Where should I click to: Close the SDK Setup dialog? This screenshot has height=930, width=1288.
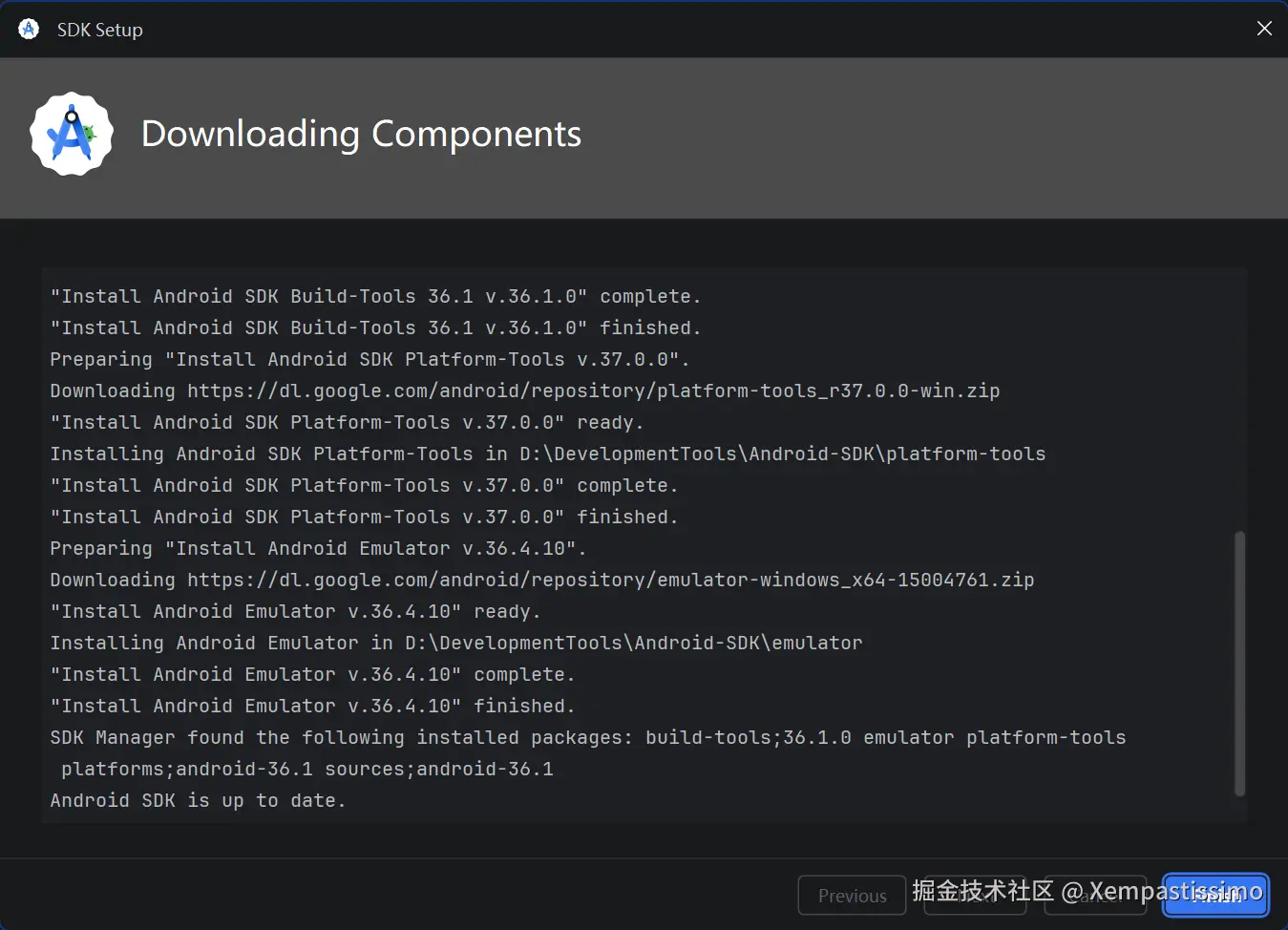tap(1264, 29)
